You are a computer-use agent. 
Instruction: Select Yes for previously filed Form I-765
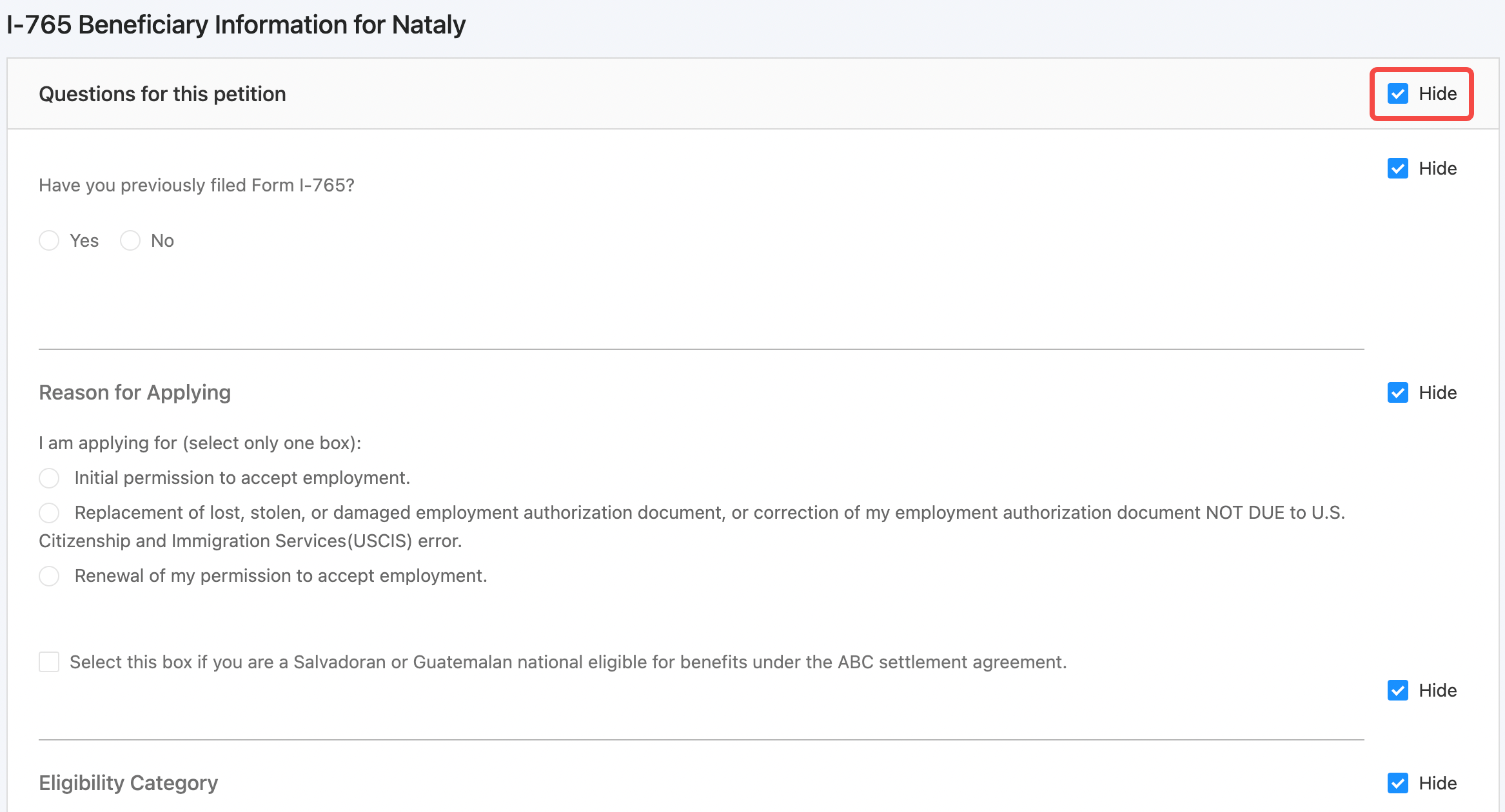coord(49,241)
